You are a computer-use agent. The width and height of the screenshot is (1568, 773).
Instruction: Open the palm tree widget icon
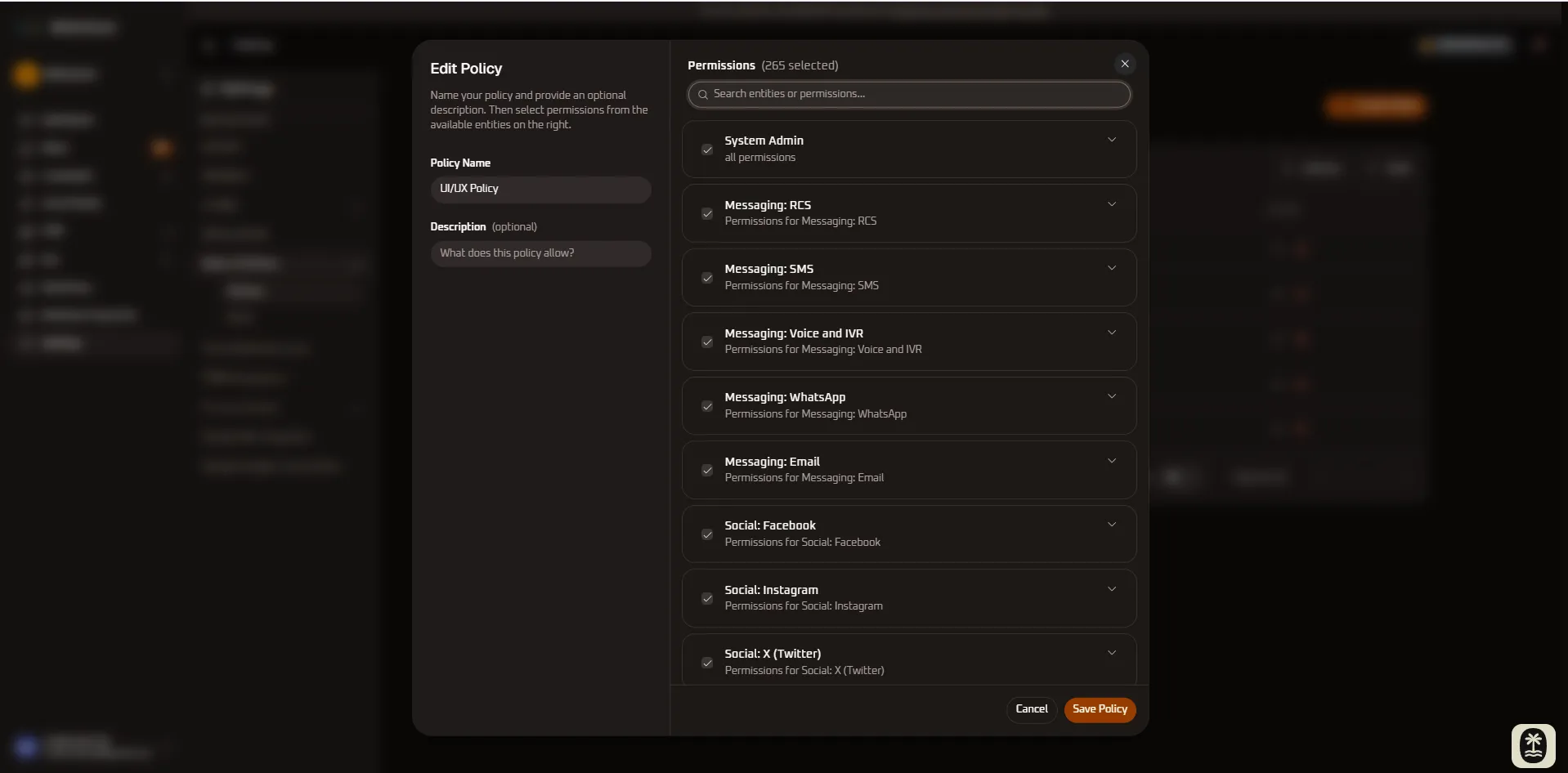pyautogui.click(x=1533, y=745)
